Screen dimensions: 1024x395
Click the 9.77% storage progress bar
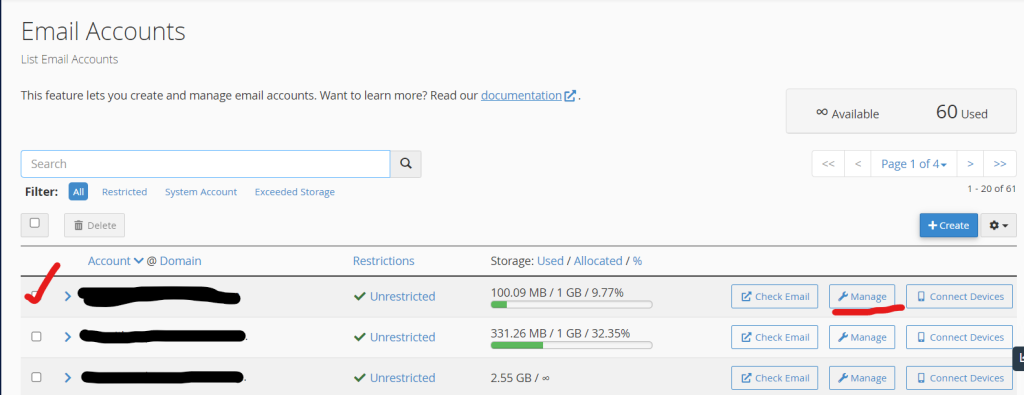point(571,304)
